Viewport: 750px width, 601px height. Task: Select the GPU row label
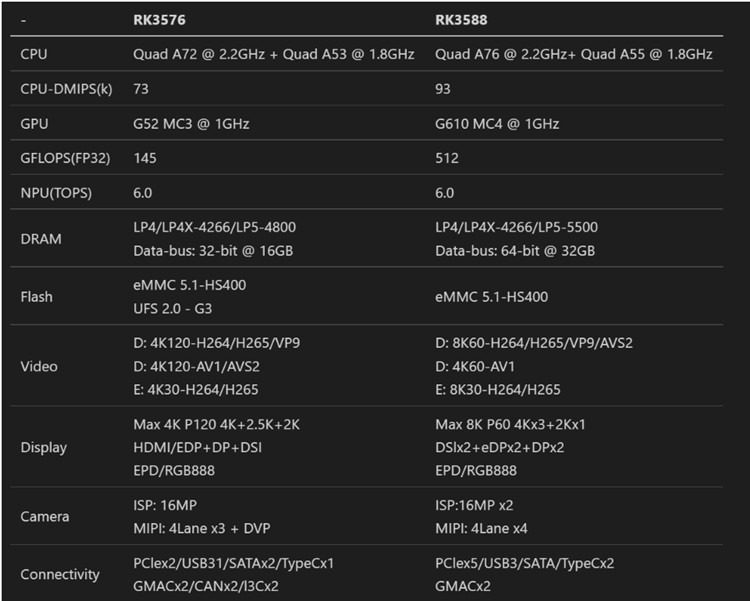[x=34, y=124]
